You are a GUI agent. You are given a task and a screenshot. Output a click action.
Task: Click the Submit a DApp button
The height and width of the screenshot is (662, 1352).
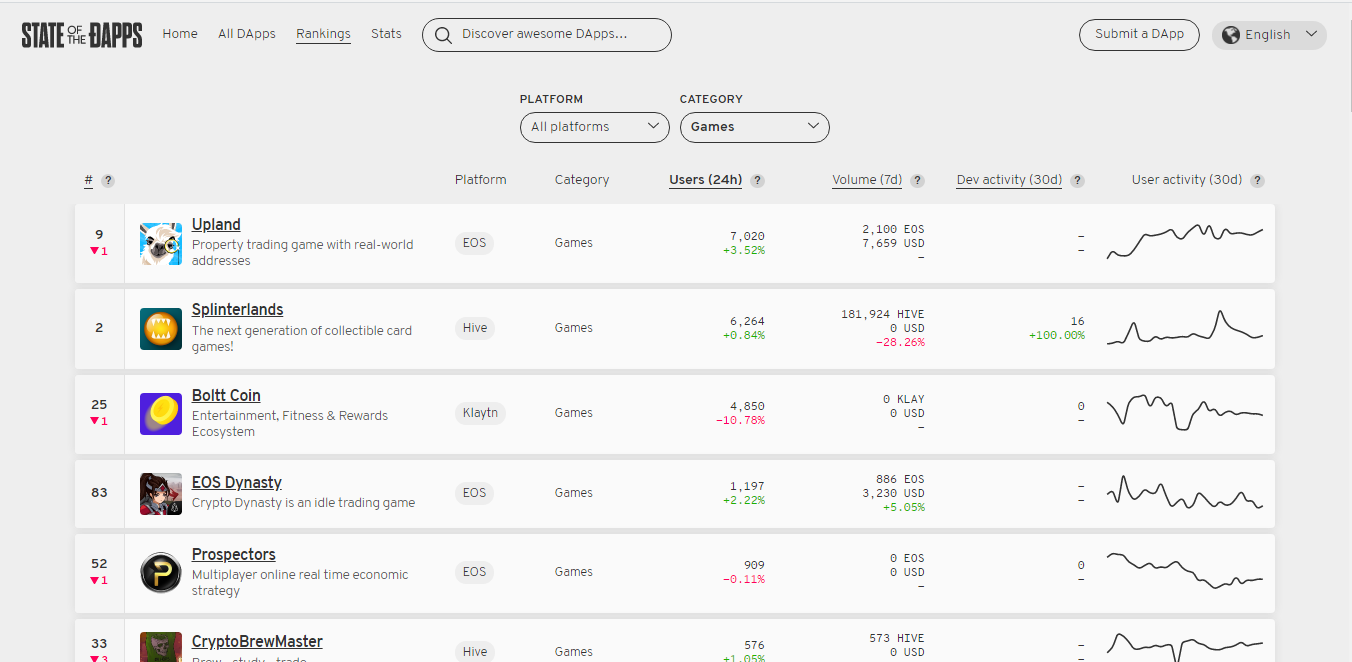click(x=1139, y=34)
